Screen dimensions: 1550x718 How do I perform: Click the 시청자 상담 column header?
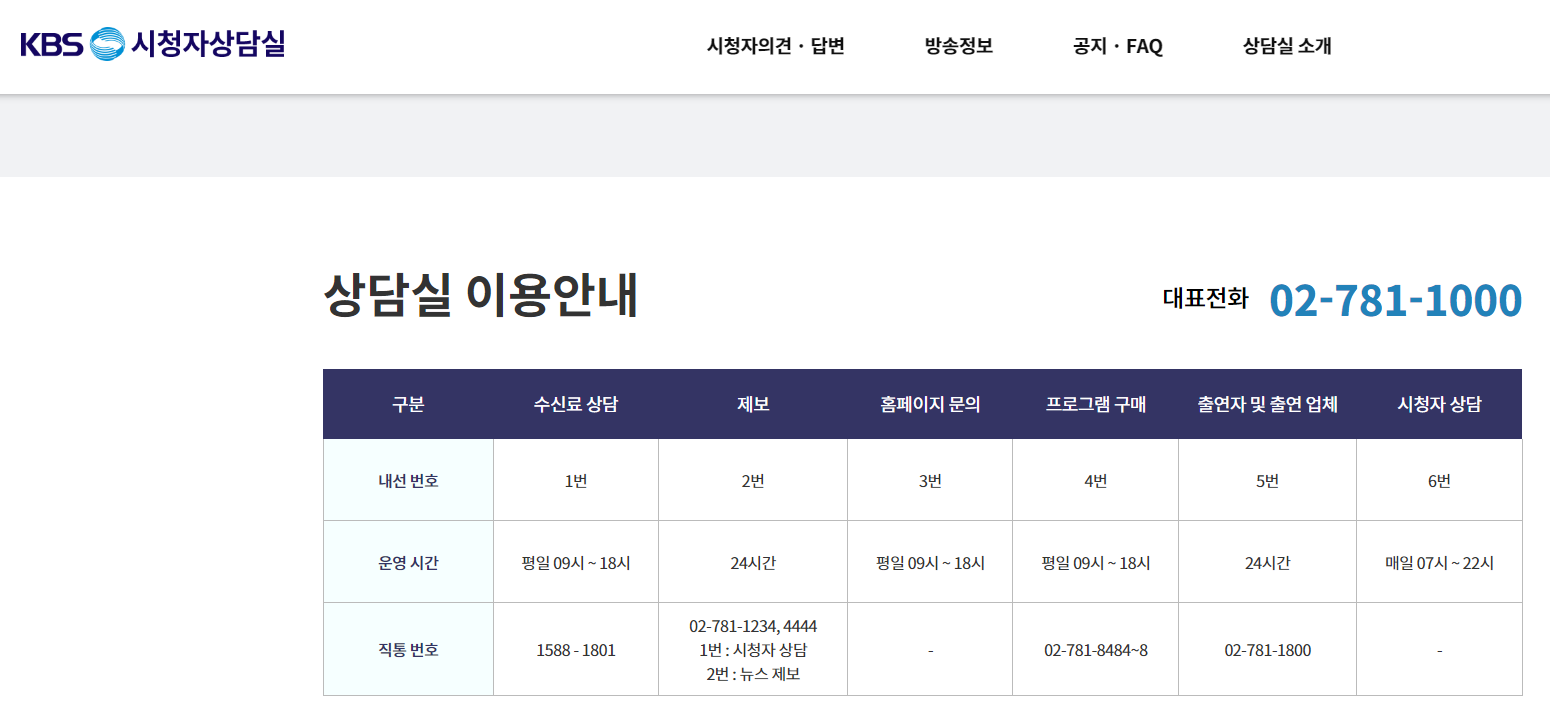(1439, 404)
